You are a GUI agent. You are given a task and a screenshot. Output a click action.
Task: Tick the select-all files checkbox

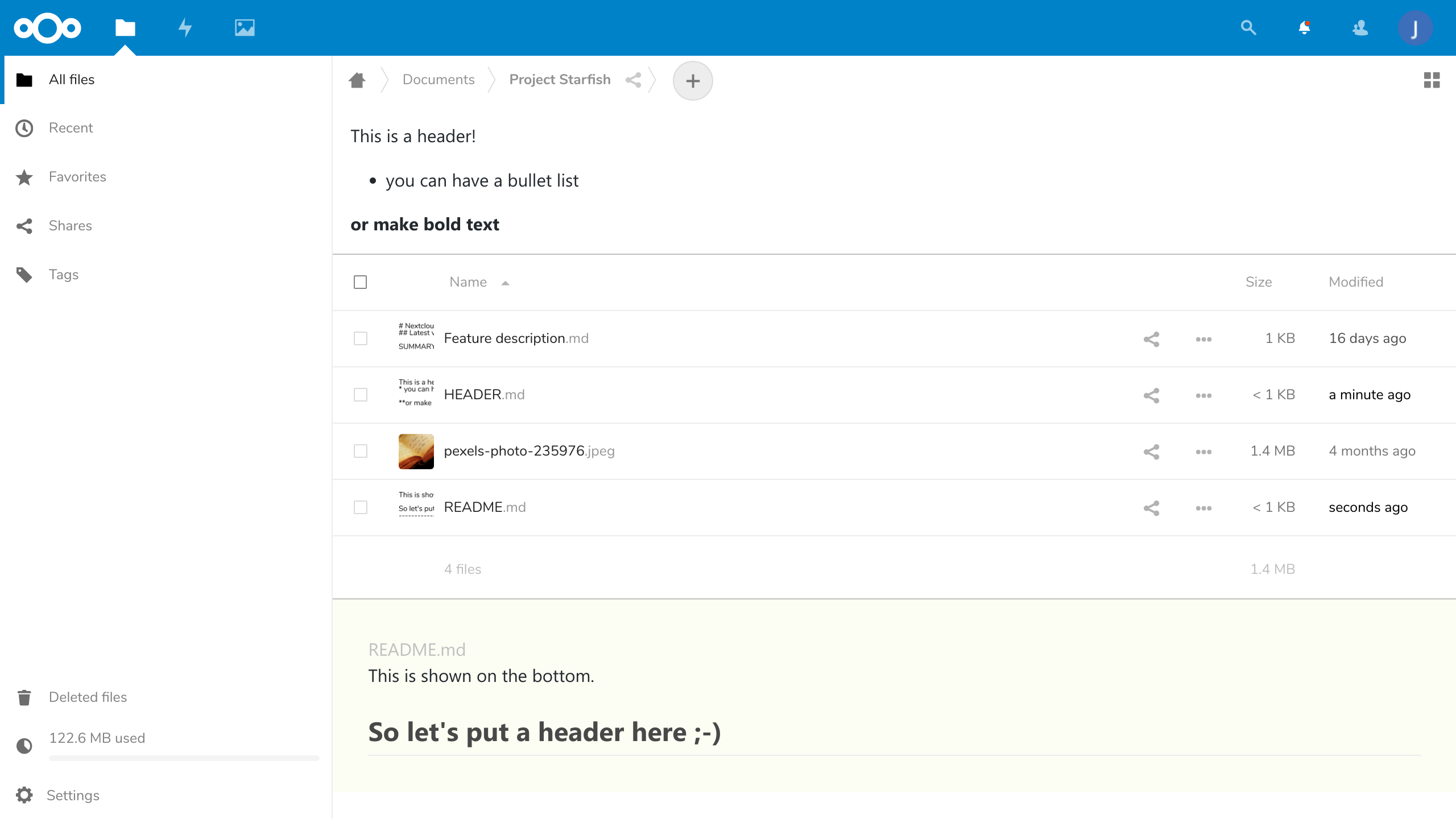coord(360,282)
